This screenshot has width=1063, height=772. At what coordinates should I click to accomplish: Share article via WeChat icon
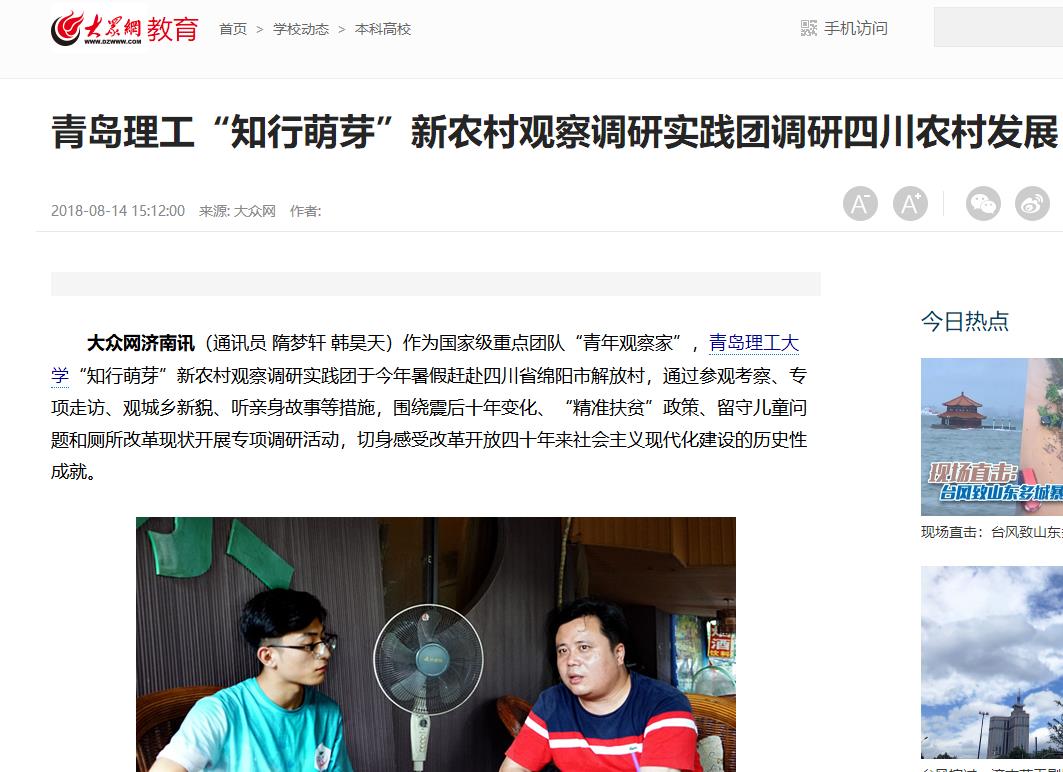(983, 203)
